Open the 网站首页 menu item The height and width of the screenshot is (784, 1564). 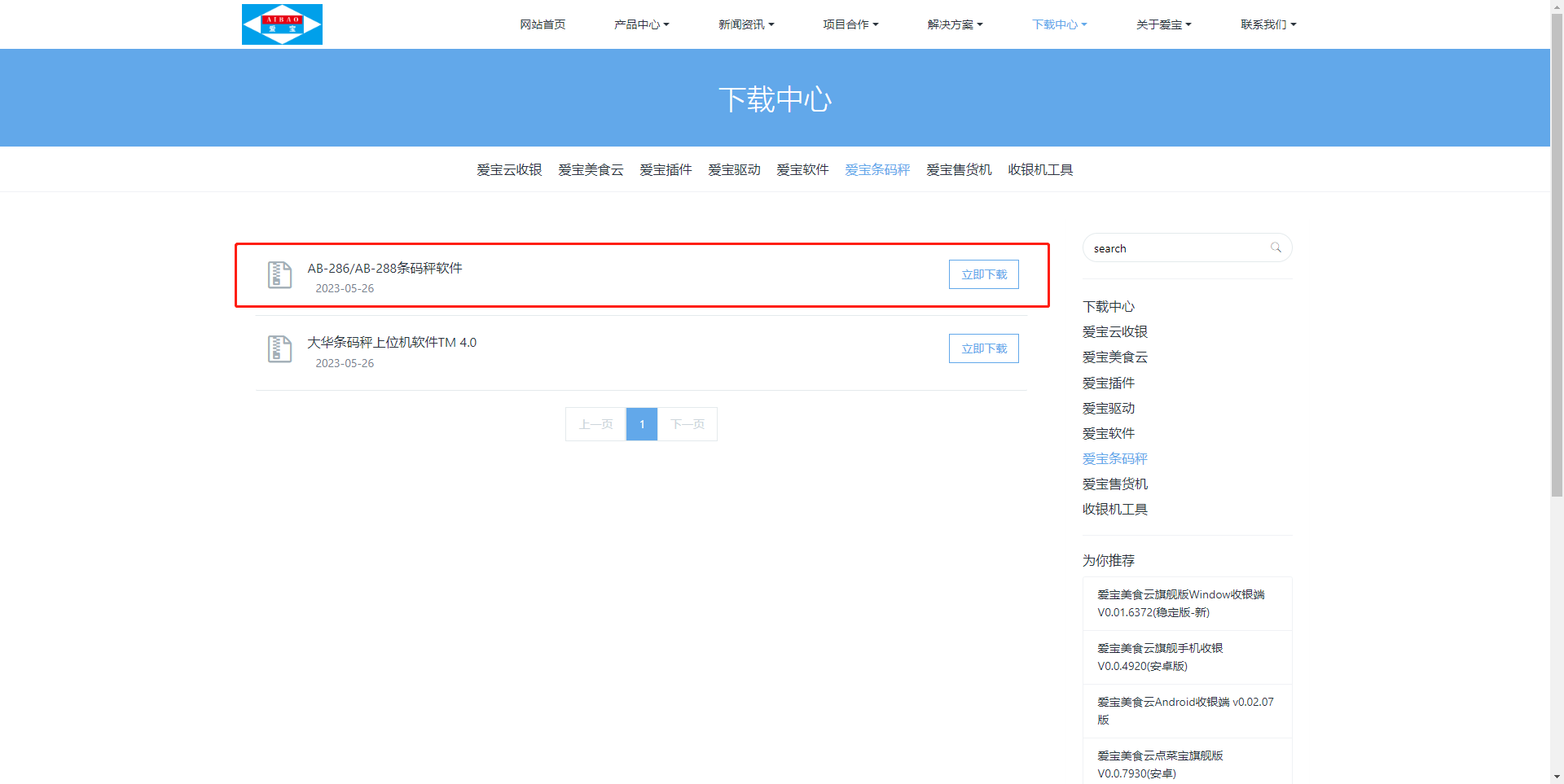[x=543, y=24]
